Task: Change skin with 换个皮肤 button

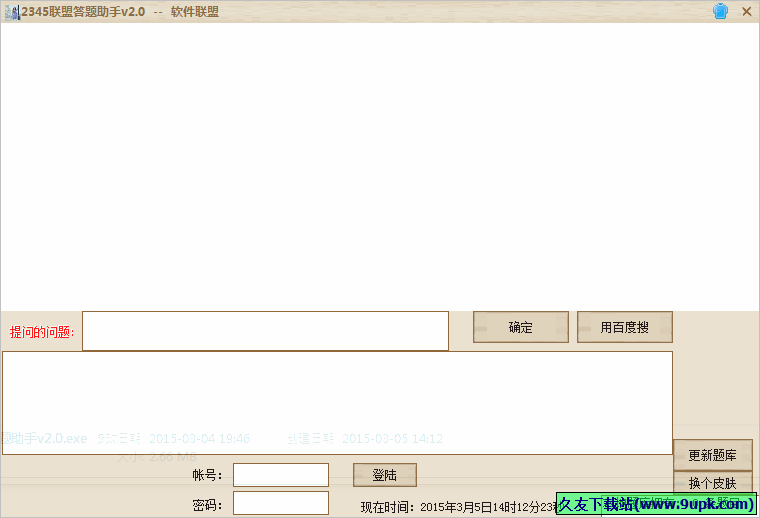Action: 712,483
